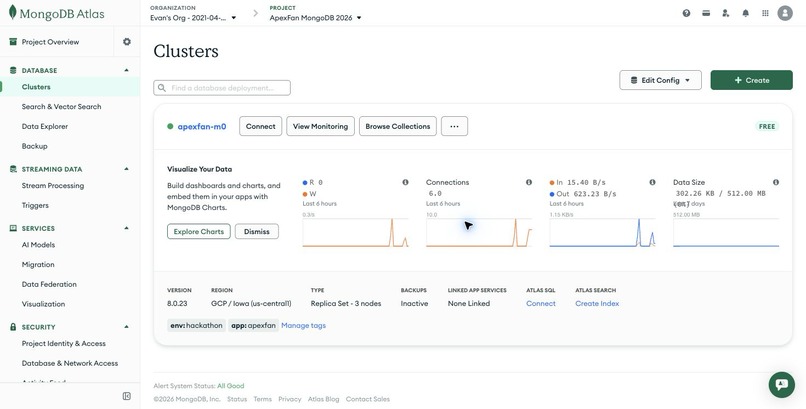Focus the Find a database deployment field
This screenshot has width=806, height=409.
[222, 88]
